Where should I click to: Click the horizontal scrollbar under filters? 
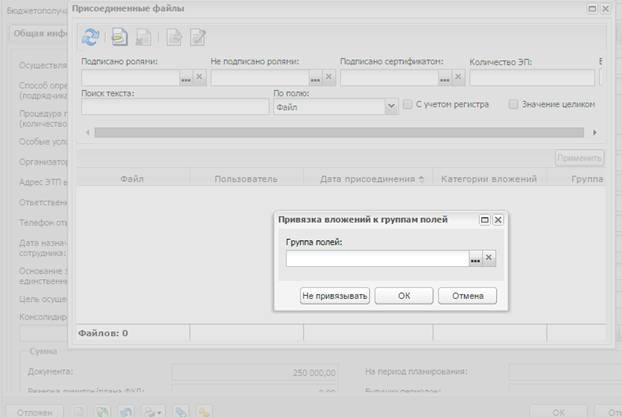point(340,132)
